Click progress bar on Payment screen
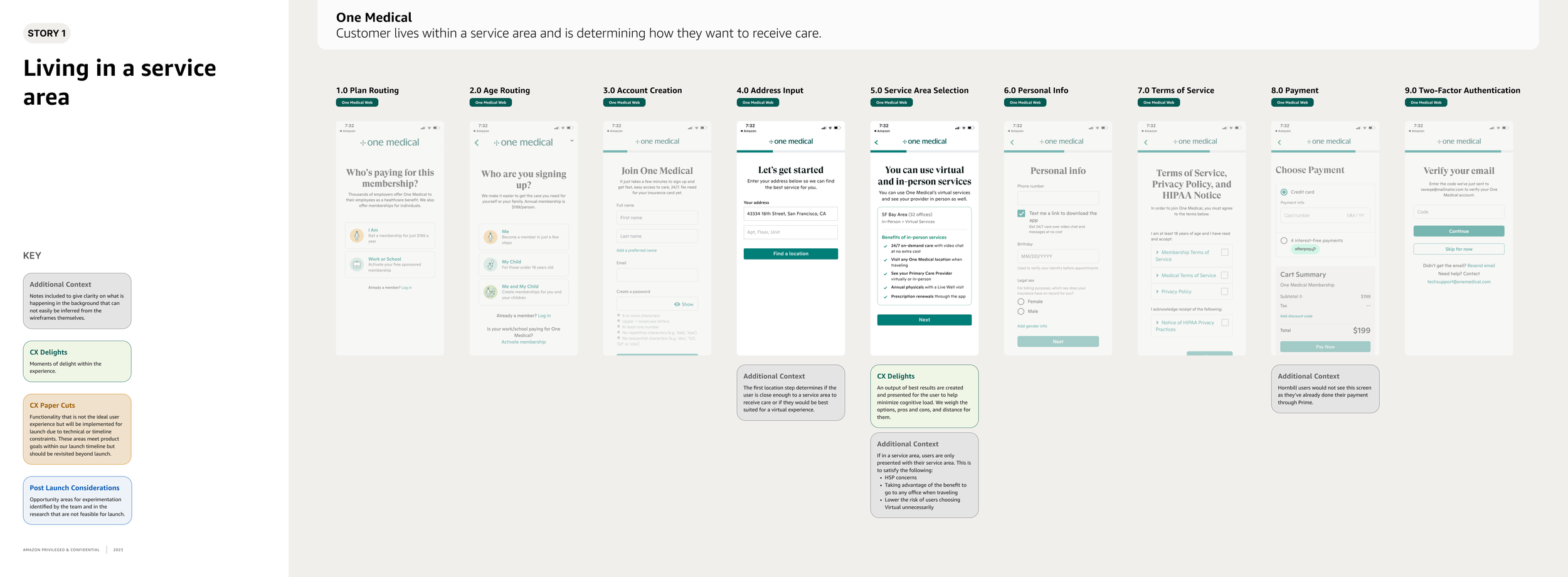The image size is (1568, 577). [x=1325, y=151]
